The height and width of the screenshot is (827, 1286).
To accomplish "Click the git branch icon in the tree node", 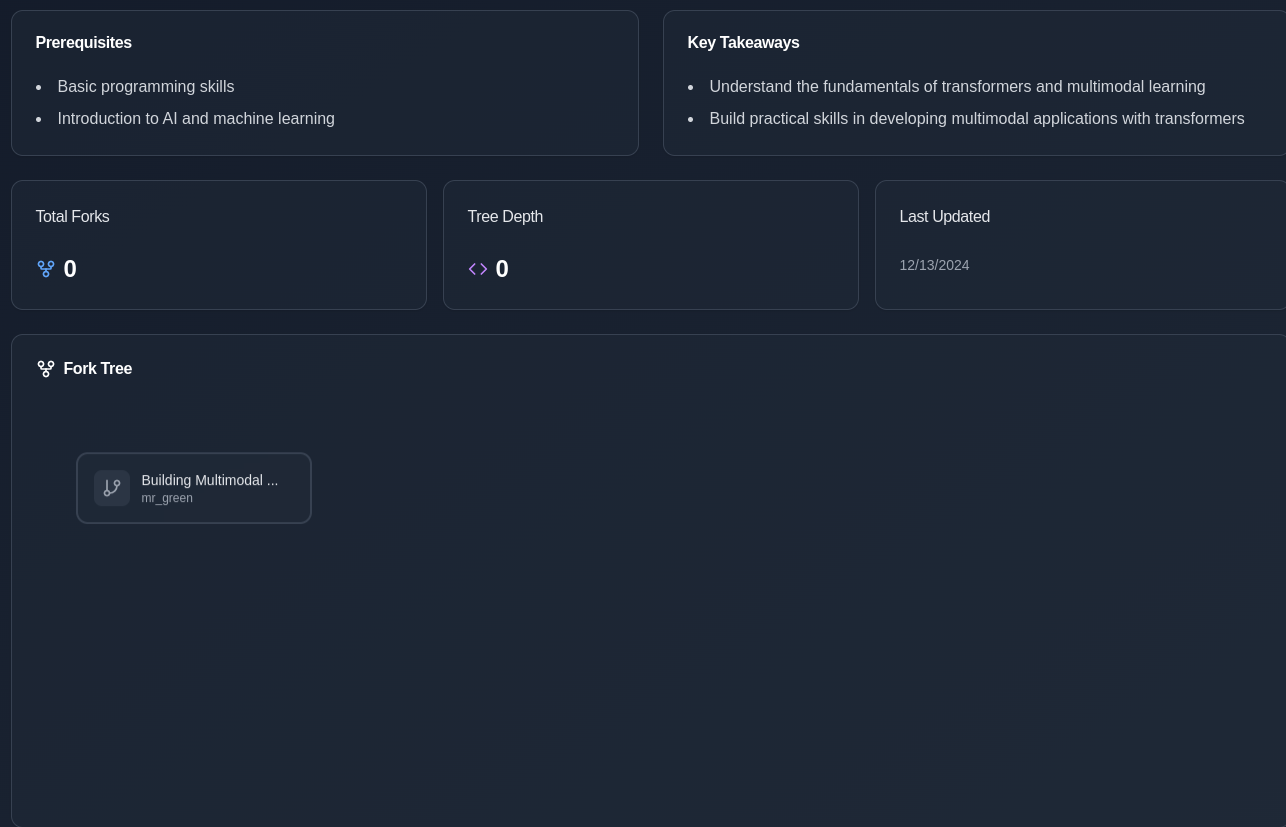I will (112, 488).
